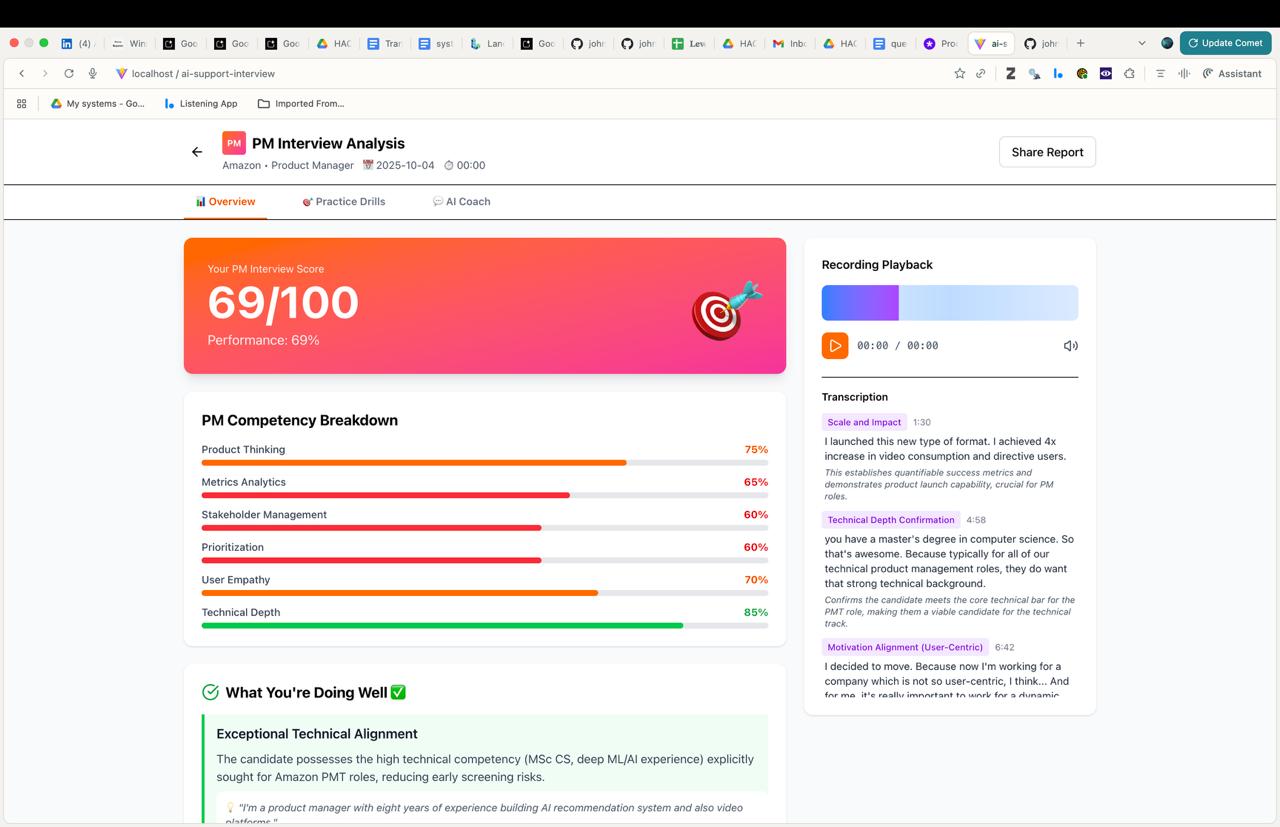Bookmark this page with the star icon
Viewport: 1280px width, 827px height.
(960, 73)
